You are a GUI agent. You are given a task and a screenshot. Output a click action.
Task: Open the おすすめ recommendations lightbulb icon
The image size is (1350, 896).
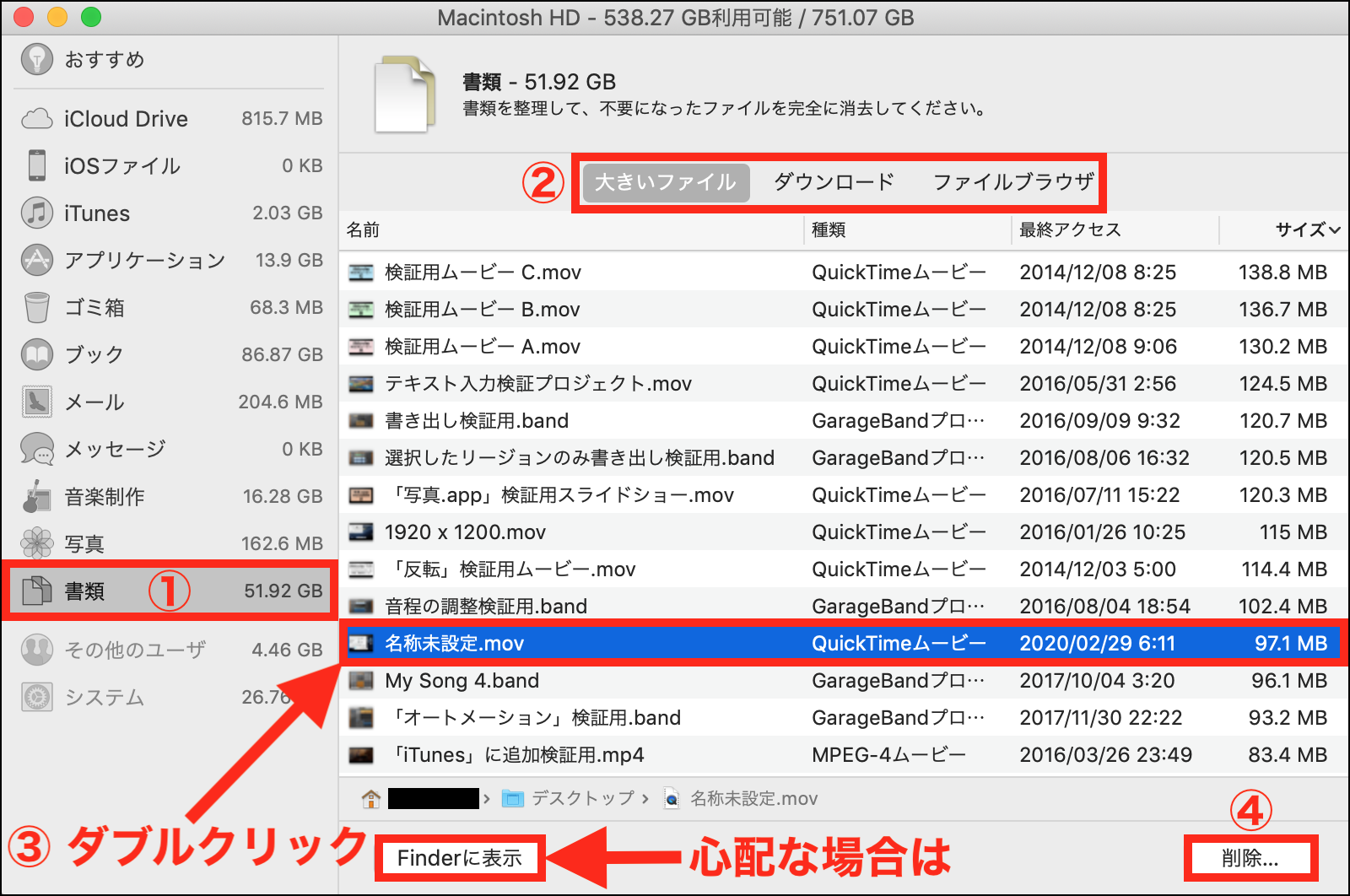tap(36, 59)
